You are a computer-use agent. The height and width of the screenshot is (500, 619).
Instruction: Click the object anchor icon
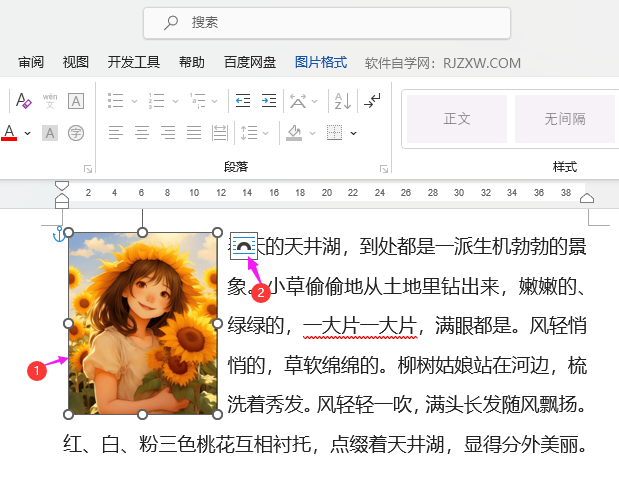[58, 234]
